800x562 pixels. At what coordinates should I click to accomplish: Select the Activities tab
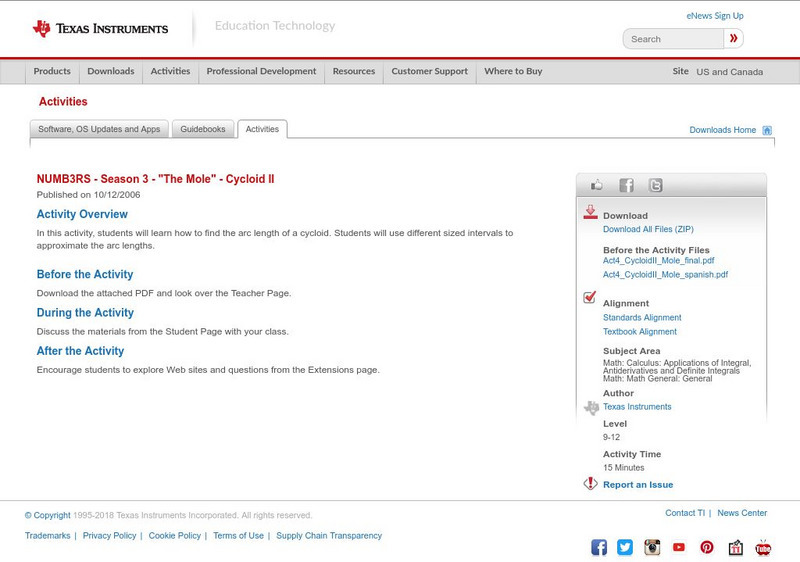(262, 129)
